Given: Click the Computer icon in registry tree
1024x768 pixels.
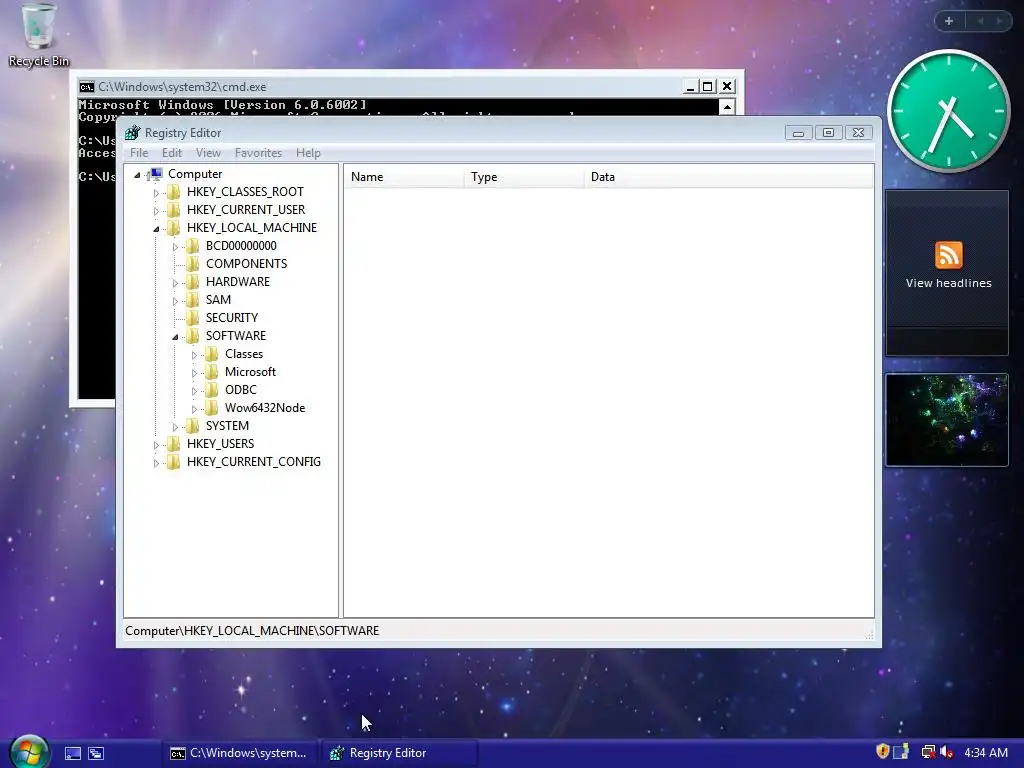Looking at the screenshot, I should tap(155, 174).
